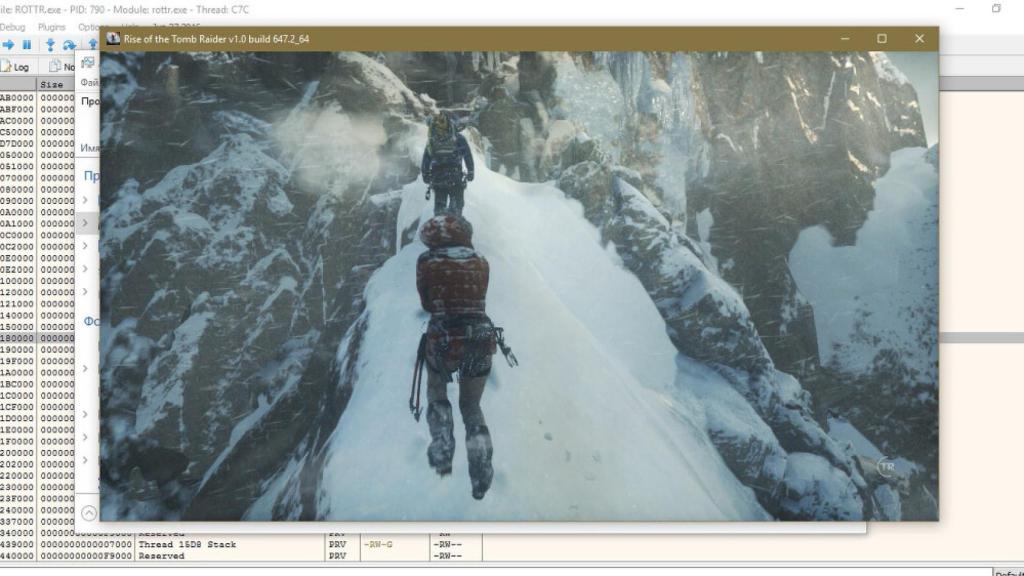Click the TR logo in game corner
The width and height of the screenshot is (1024, 576).
885,465
